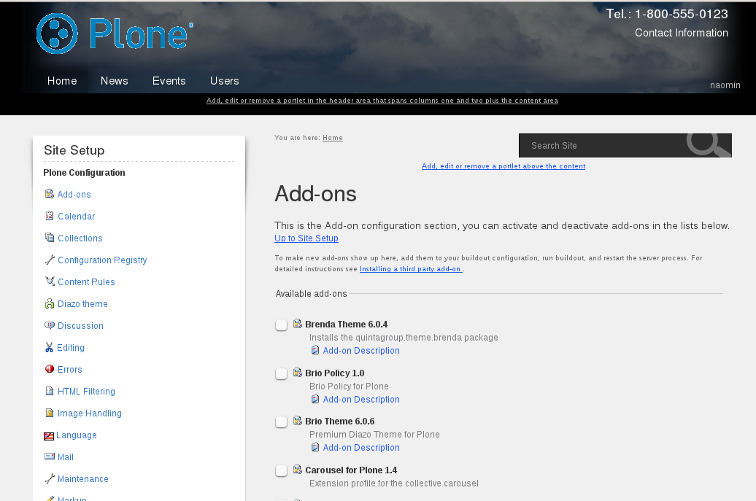Viewport: 756px width, 501px height.
Task: Click 'Premium Diazo Theme for Plone' text
Action: (375, 434)
